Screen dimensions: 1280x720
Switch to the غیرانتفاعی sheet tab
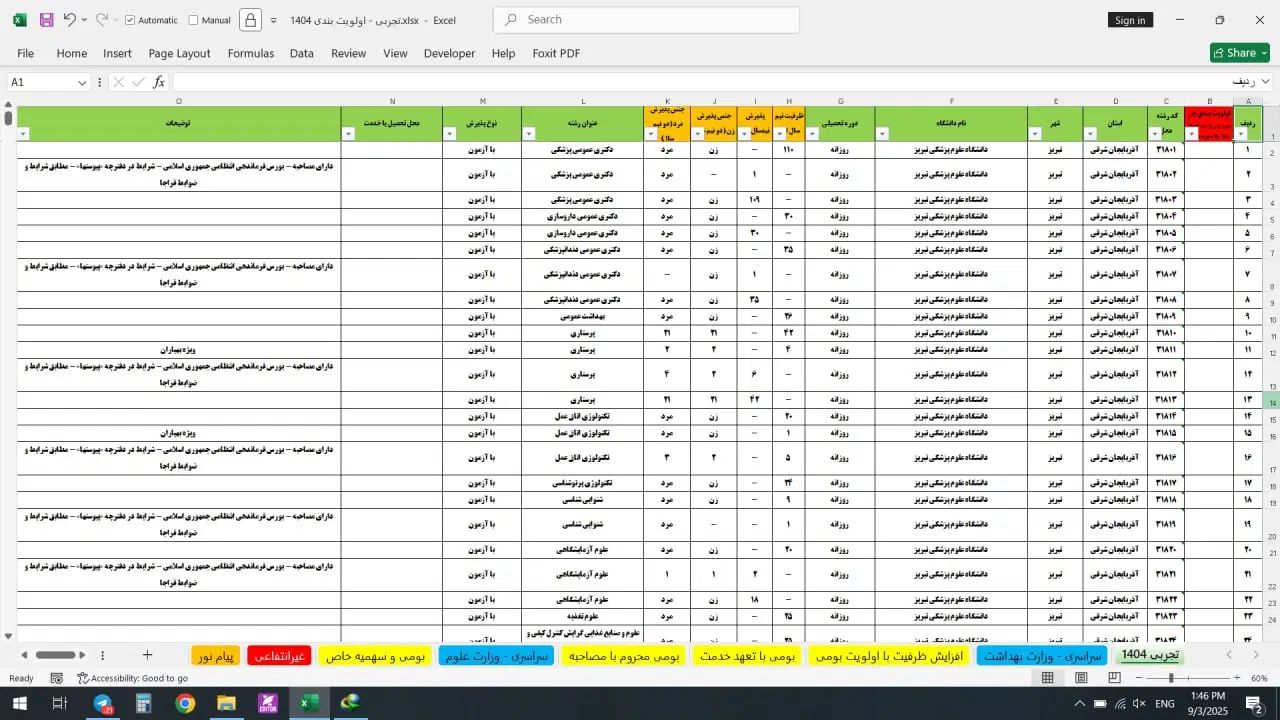(x=279, y=656)
